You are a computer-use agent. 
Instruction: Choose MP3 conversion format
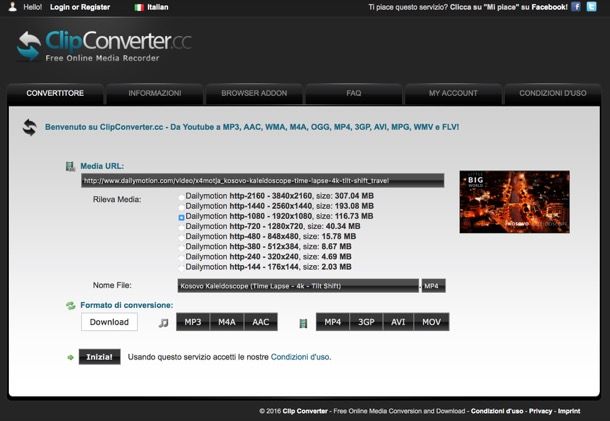tap(193, 322)
